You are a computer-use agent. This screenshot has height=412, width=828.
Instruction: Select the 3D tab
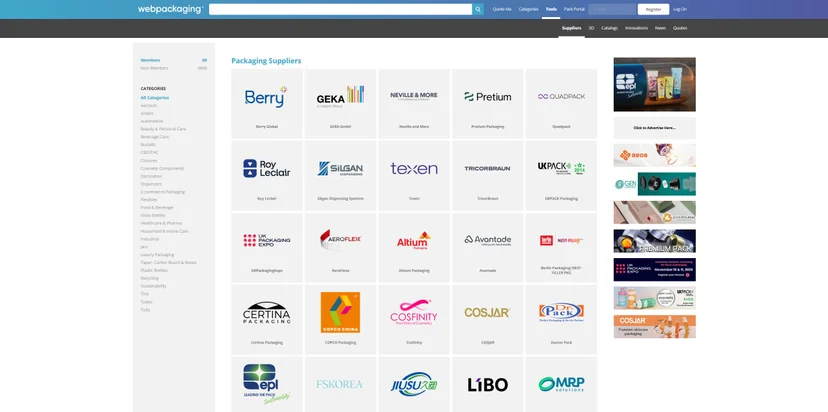coord(591,28)
